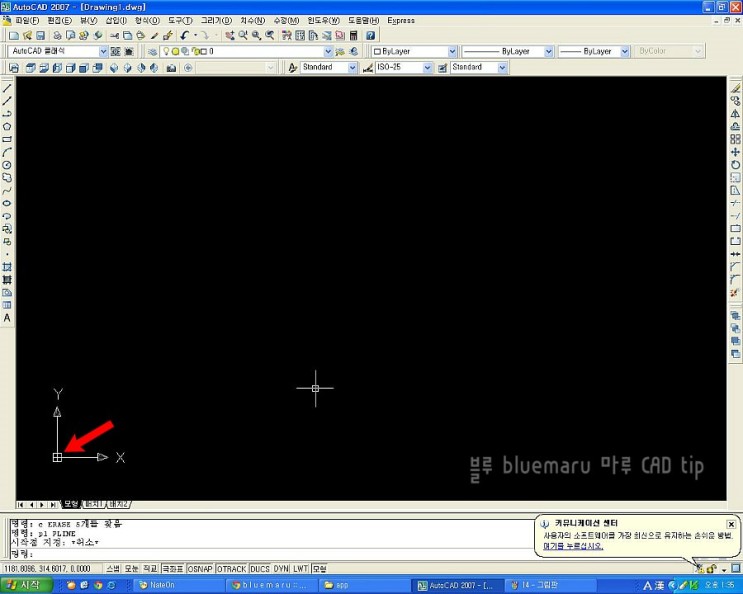Click the Save icon

40,36
